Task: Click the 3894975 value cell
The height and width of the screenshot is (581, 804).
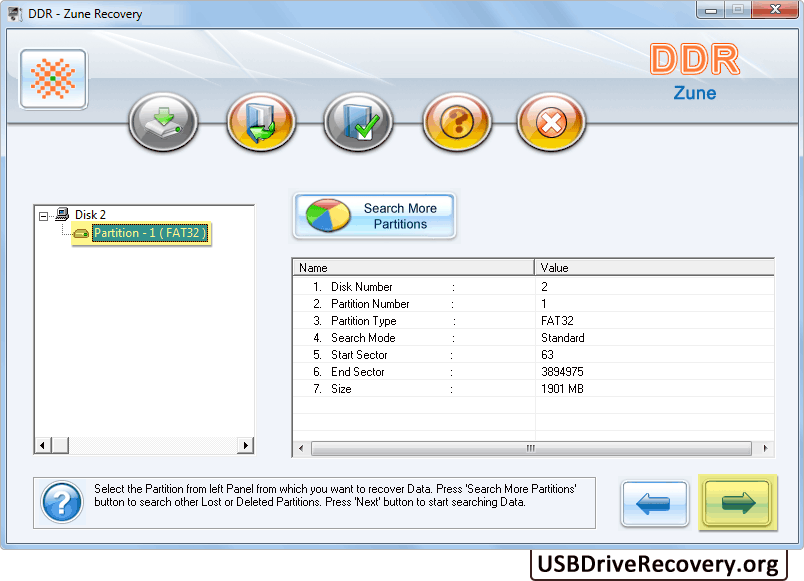Action: (562, 371)
